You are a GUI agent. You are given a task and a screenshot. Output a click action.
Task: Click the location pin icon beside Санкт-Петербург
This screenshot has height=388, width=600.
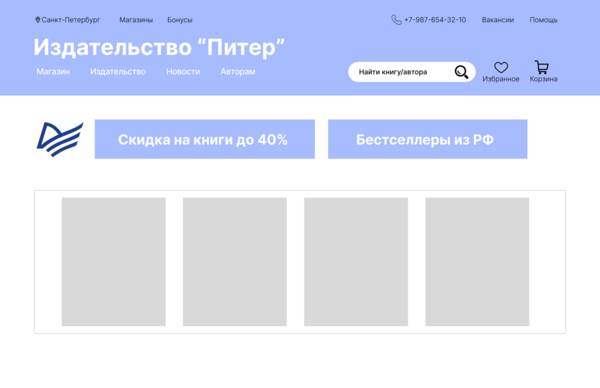(x=38, y=20)
